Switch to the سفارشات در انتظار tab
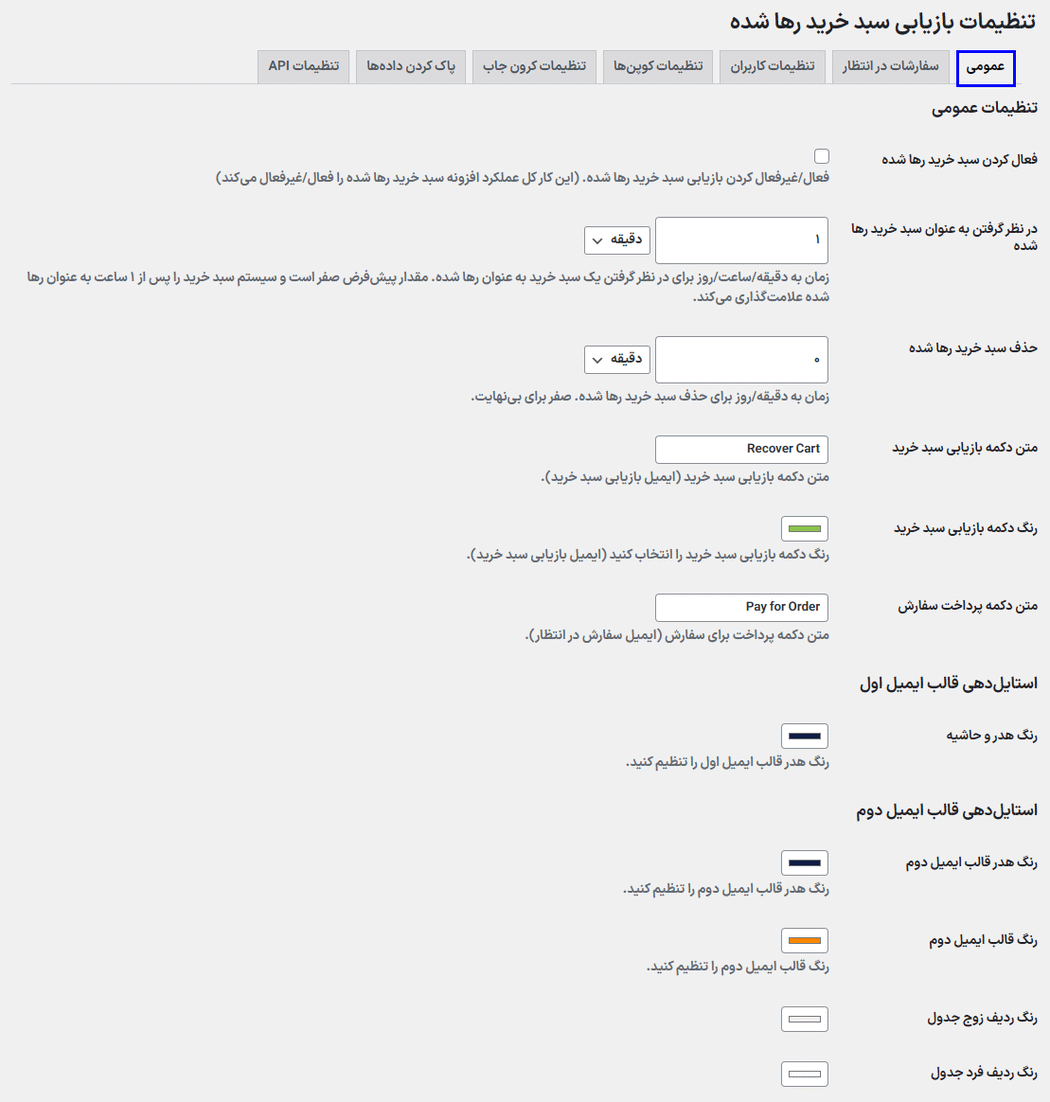 [x=890, y=67]
